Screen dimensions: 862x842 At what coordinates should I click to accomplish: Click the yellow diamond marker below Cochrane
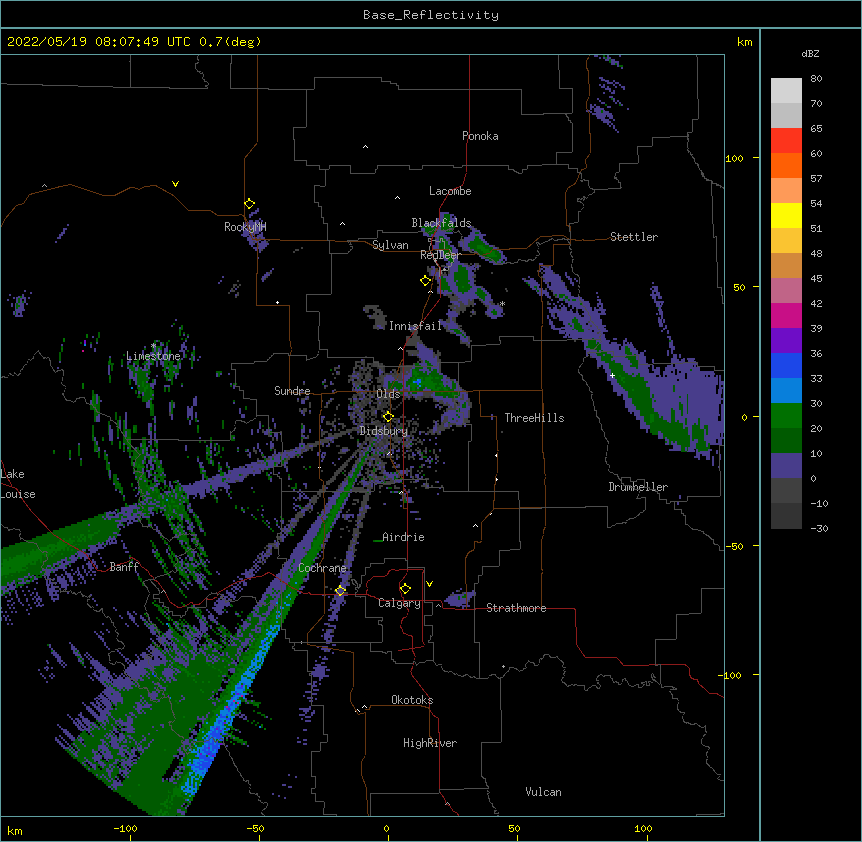340,590
